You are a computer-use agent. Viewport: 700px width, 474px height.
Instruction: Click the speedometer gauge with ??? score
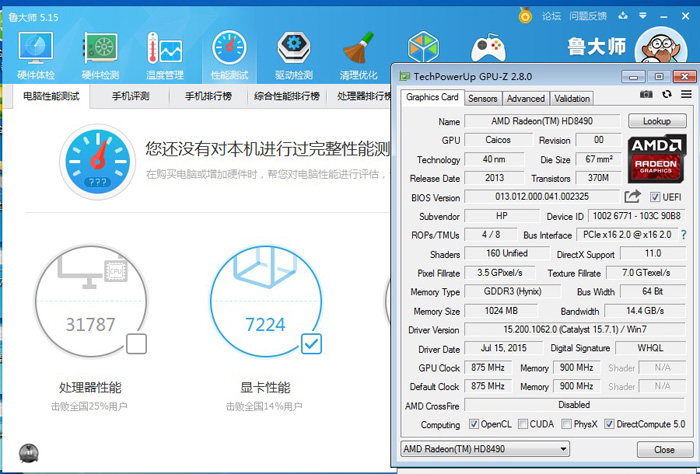click(x=97, y=162)
